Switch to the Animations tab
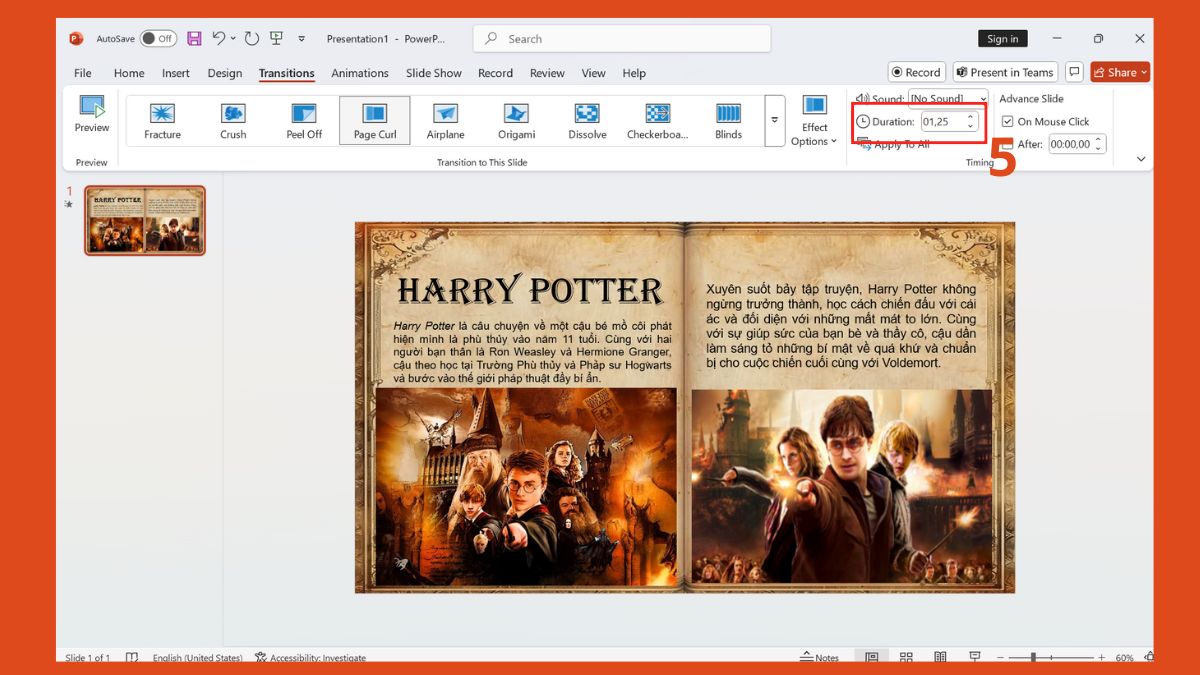The height and width of the screenshot is (675, 1200). point(360,72)
